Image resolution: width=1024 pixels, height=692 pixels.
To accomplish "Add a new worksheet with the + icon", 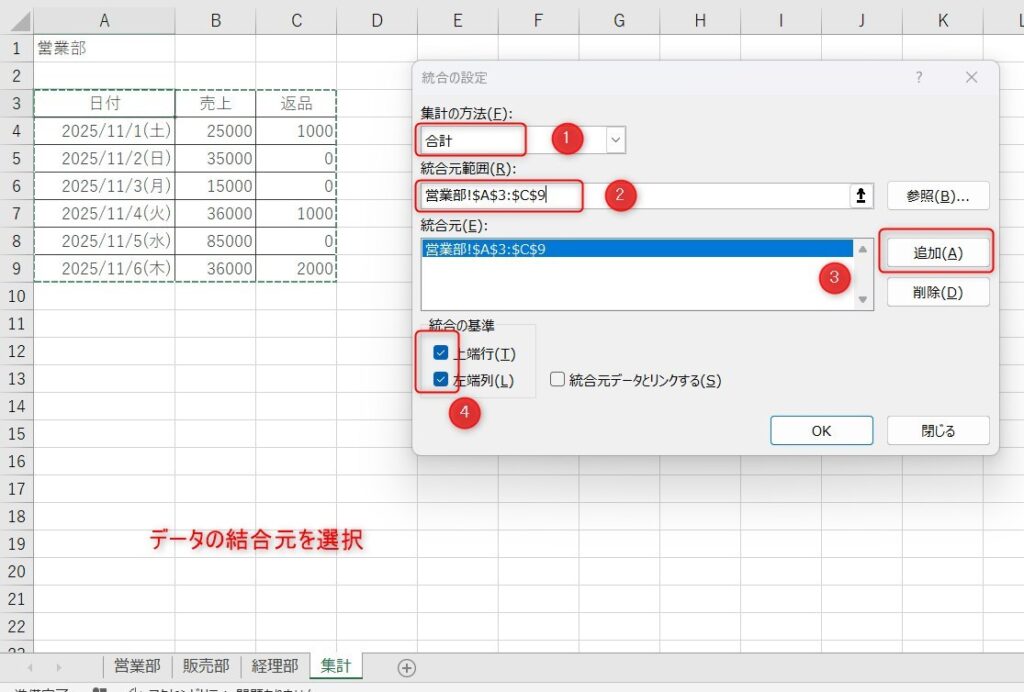I will click(x=405, y=666).
